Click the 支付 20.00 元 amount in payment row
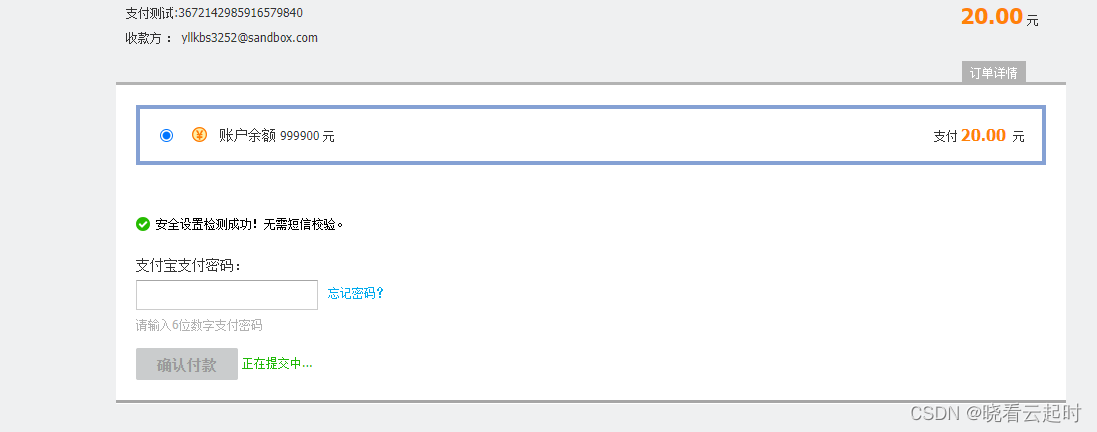The height and width of the screenshot is (432, 1097). [x=979, y=136]
